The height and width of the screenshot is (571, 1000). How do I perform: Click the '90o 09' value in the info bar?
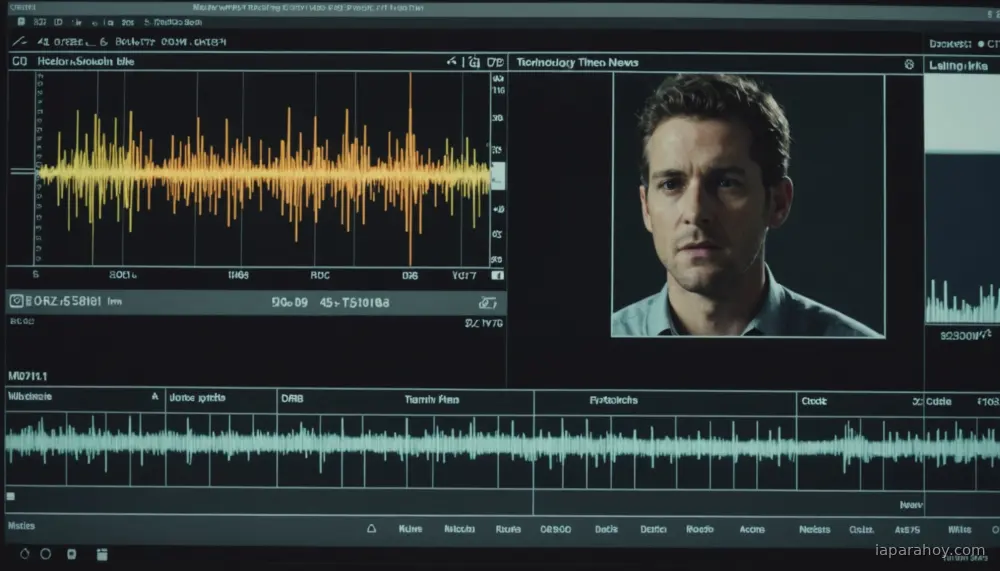click(x=290, y=302)
